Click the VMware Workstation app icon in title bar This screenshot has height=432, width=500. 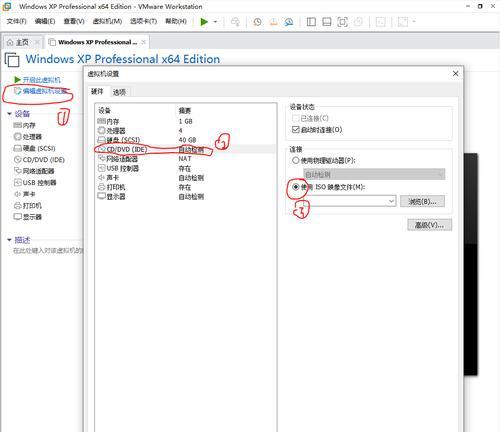point(7,6)
